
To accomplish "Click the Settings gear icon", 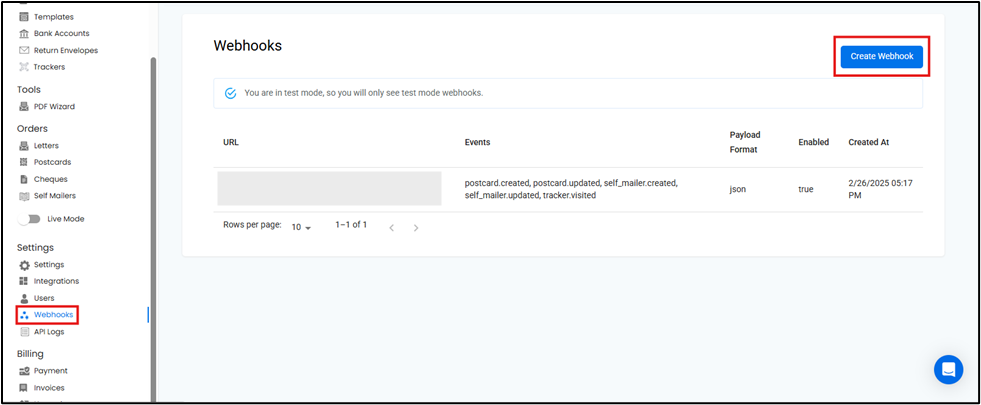I will 24,265.
